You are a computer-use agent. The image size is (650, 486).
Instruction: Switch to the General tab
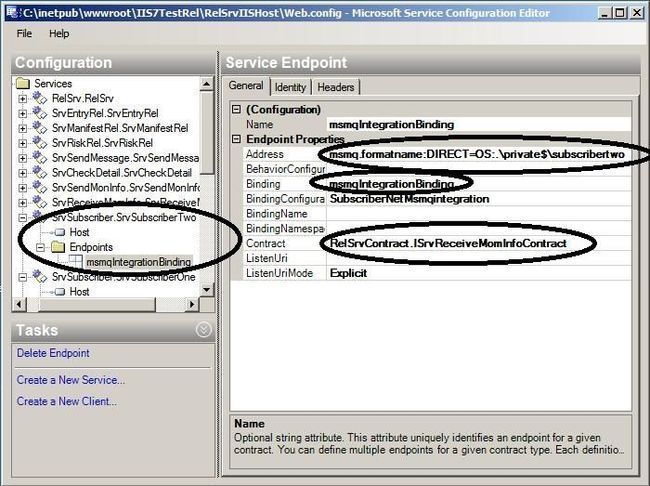246,86
